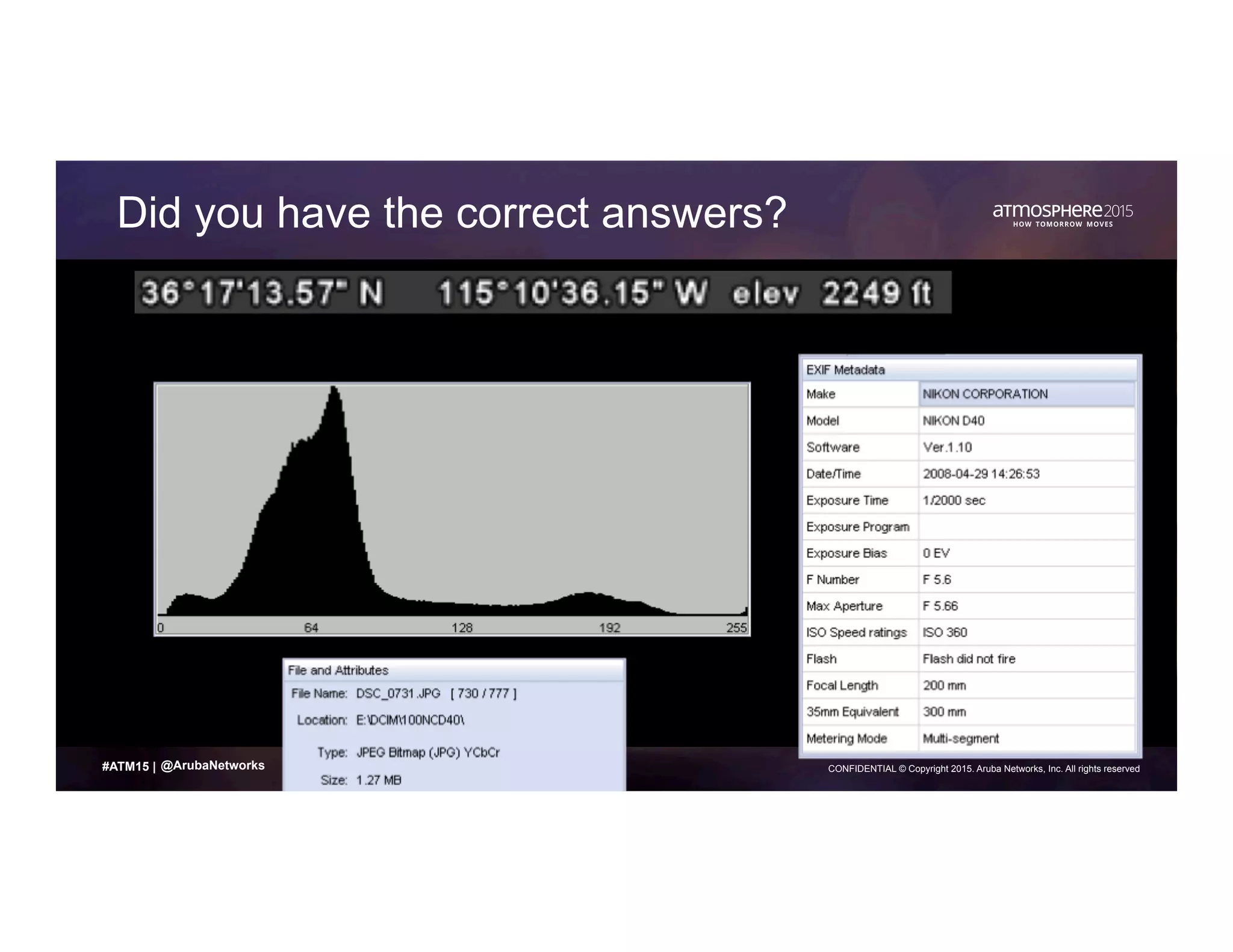Click the Type value JPEG Bitmap (JPG) YCbCr
Screen dimensions: 1233x952
point(428,753)
